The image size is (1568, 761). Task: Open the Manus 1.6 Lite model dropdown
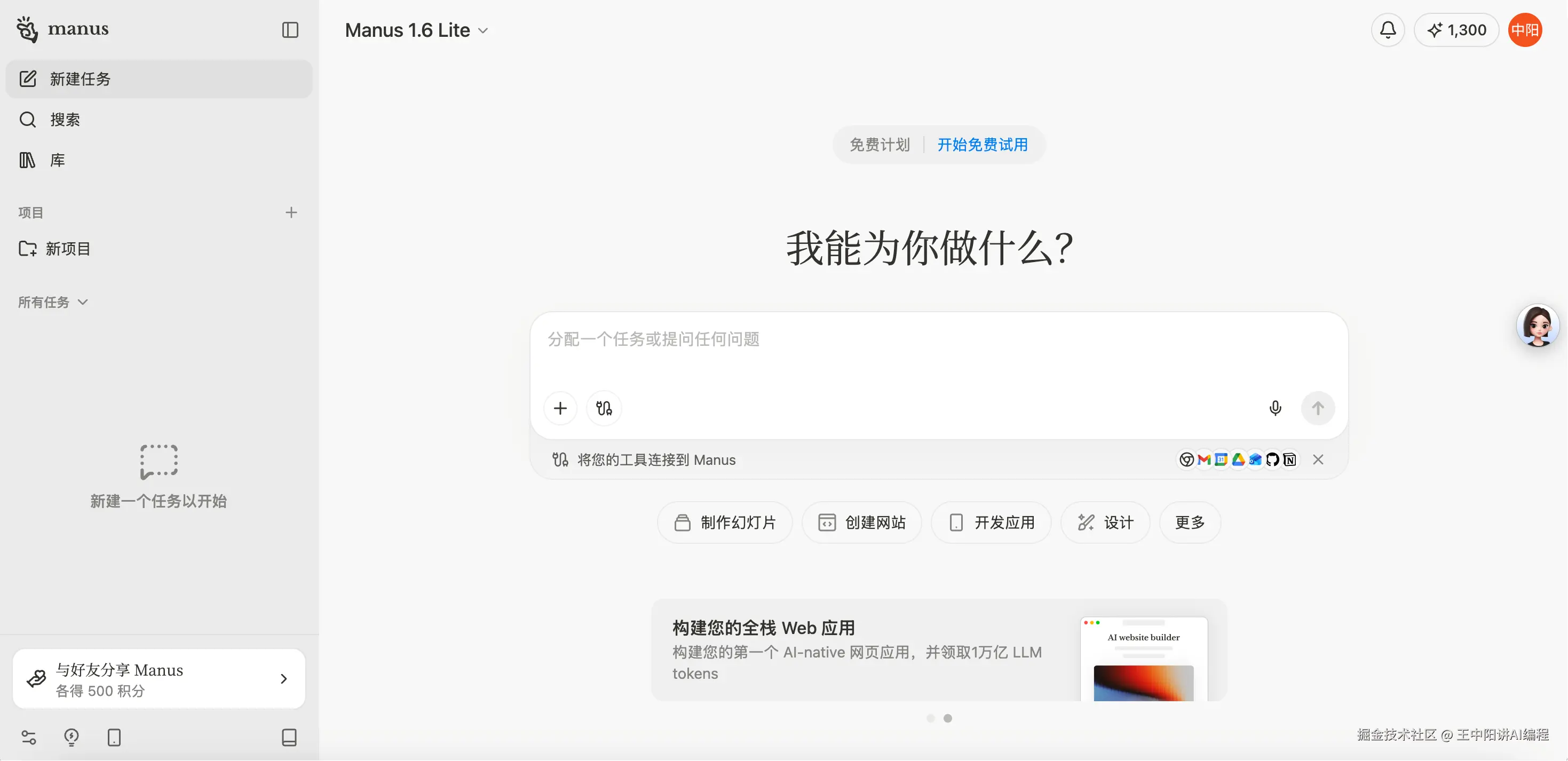[x=416, y=30]
